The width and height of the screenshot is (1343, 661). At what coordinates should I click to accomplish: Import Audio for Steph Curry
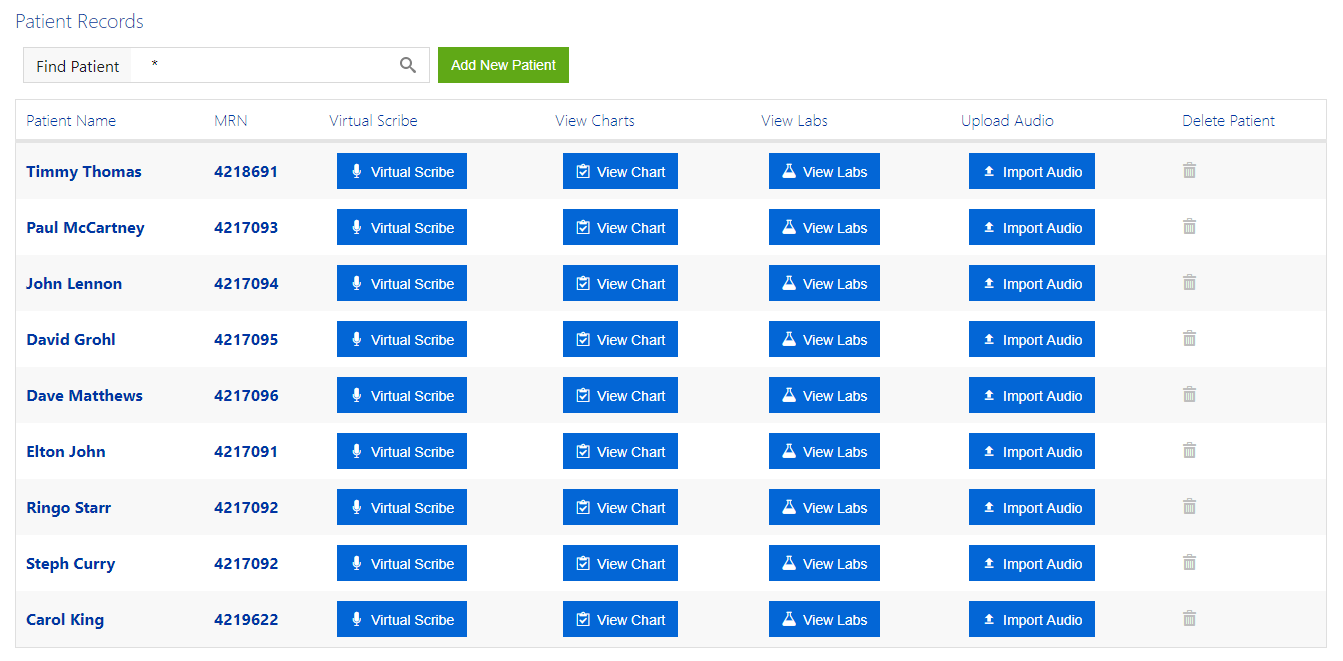[1032, 563]
